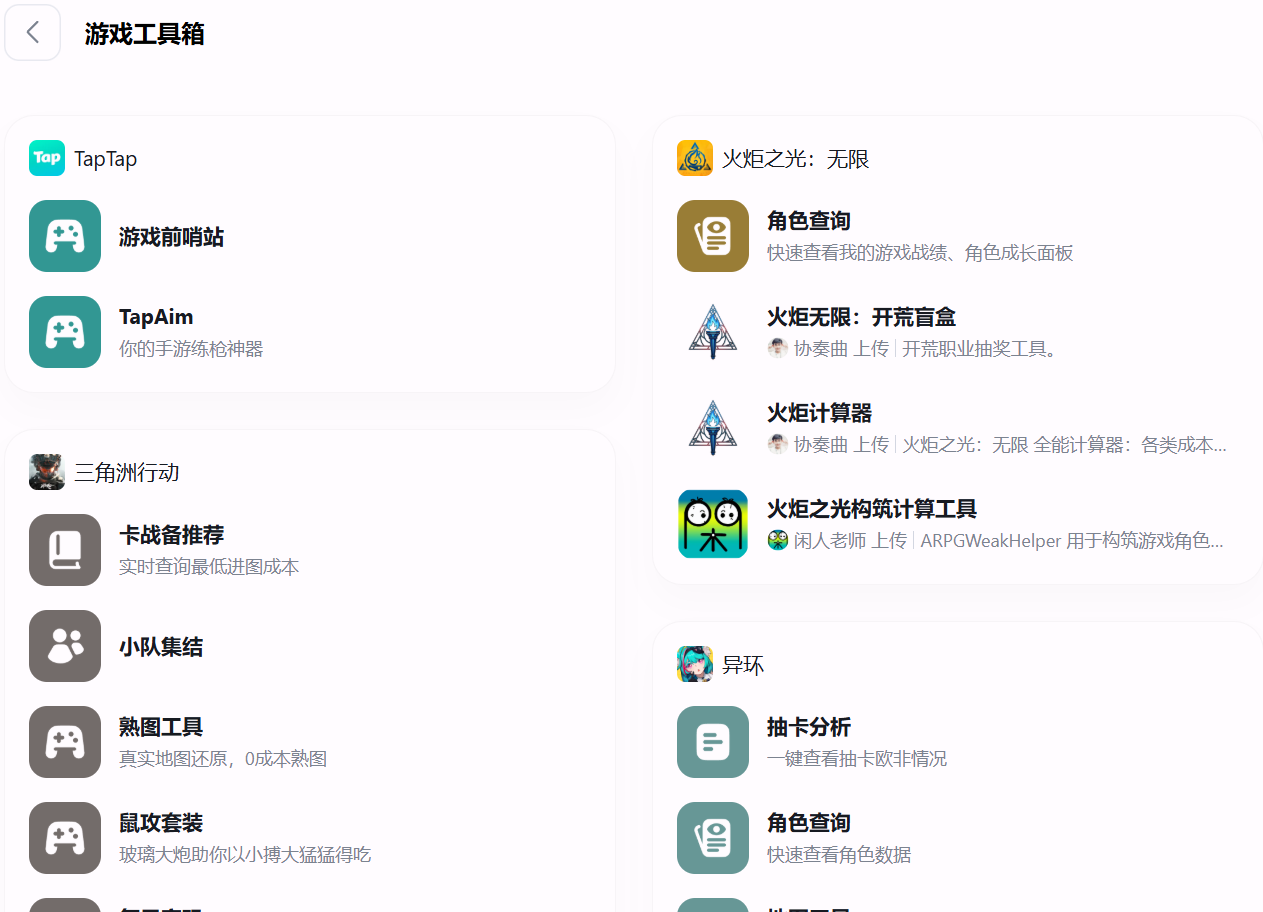Screen dimensions: 1263x912
Task: Click the 异环 game avatar
Action: [x=695, y=664]
